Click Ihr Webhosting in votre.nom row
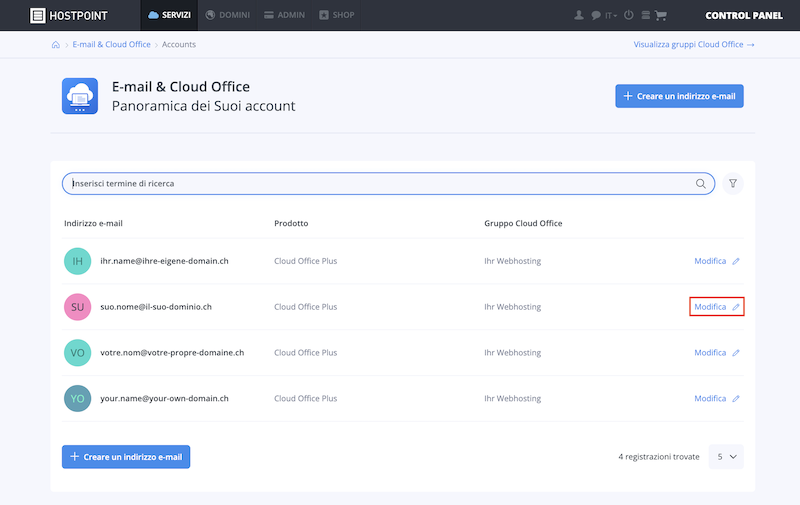 click(512, 353)
